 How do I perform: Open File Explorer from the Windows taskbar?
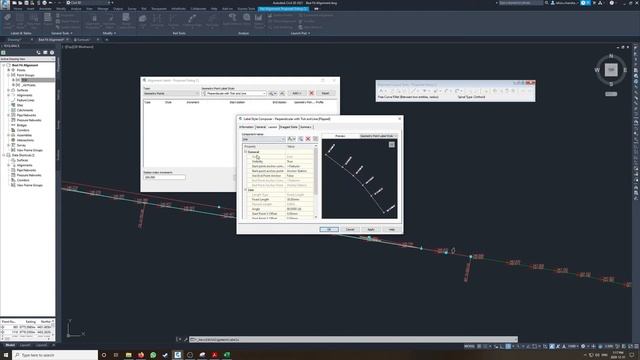coord(129,355)
